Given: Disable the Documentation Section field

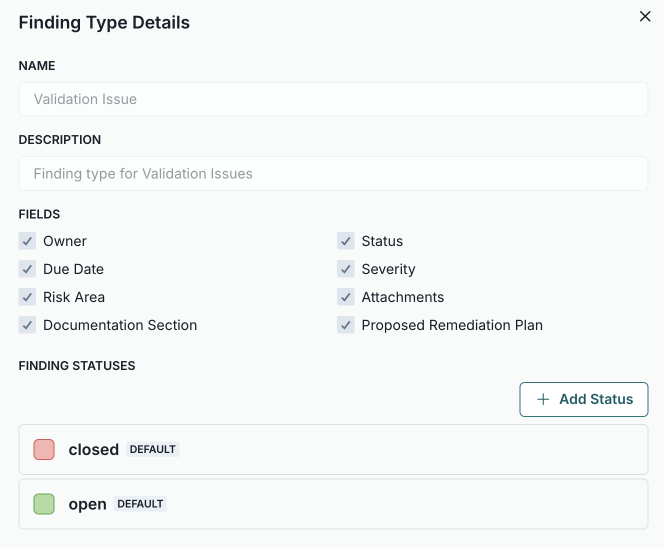Looking at the screenshot, I should (27, 325).
